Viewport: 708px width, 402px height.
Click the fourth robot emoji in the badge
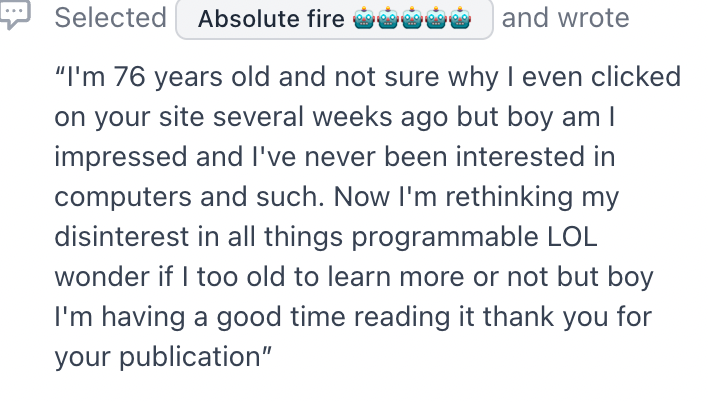pos(436,19)
